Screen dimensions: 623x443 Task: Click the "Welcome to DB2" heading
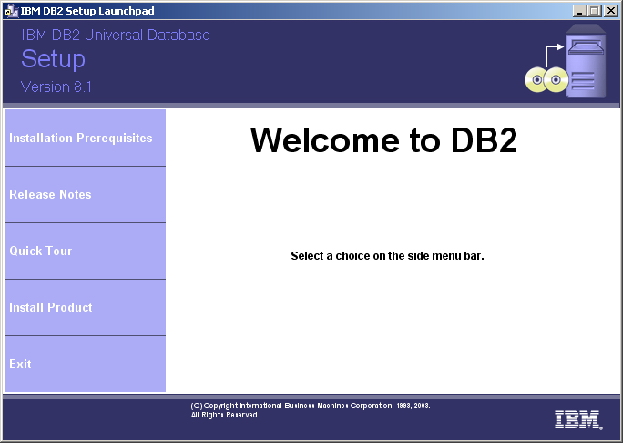383,140
